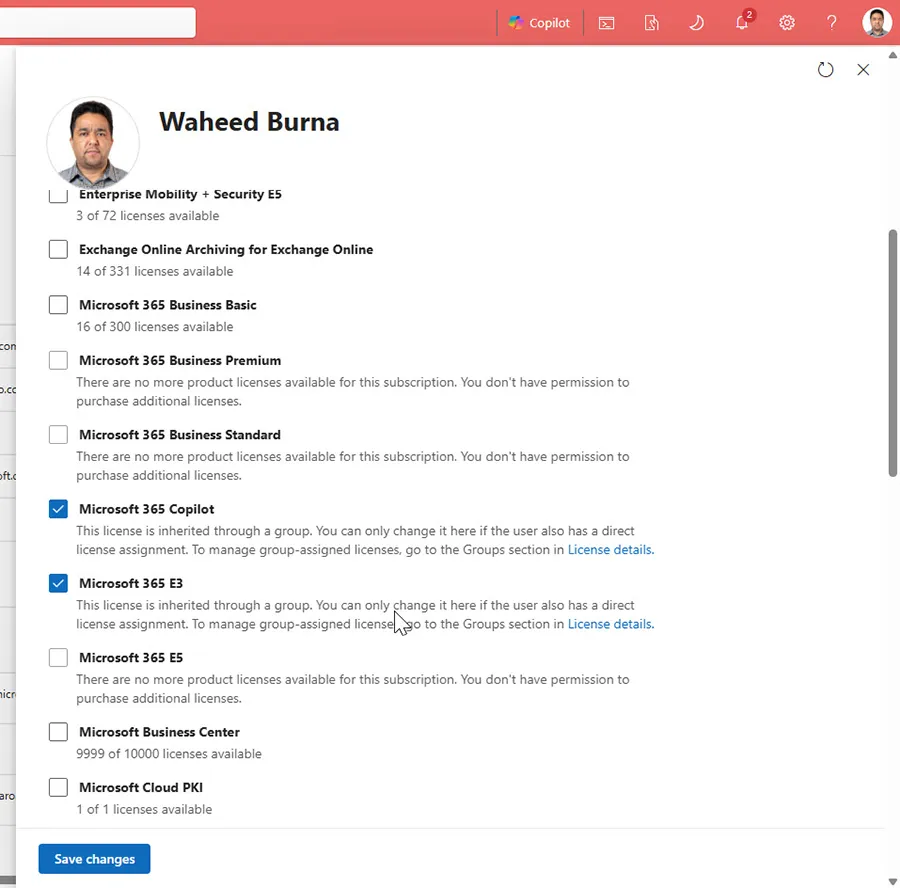The width and height of the screenshot is (900, 888).
Task: Uncheck Microsoft 365 Copilot license
Action: pos(58,509)
